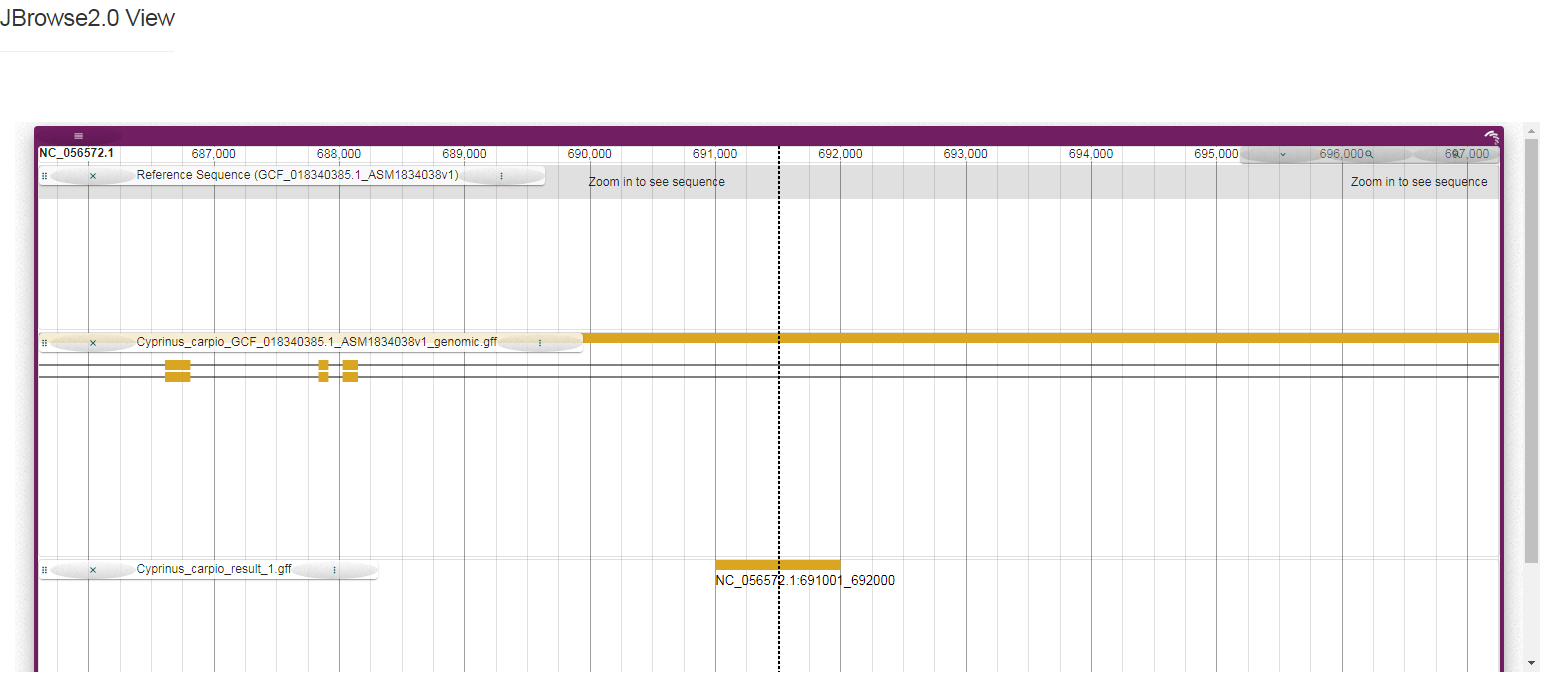1566x699 pixels.
Task: Close the Reference Sequence track
Action: pyautogui.click(x=93, y=175)
